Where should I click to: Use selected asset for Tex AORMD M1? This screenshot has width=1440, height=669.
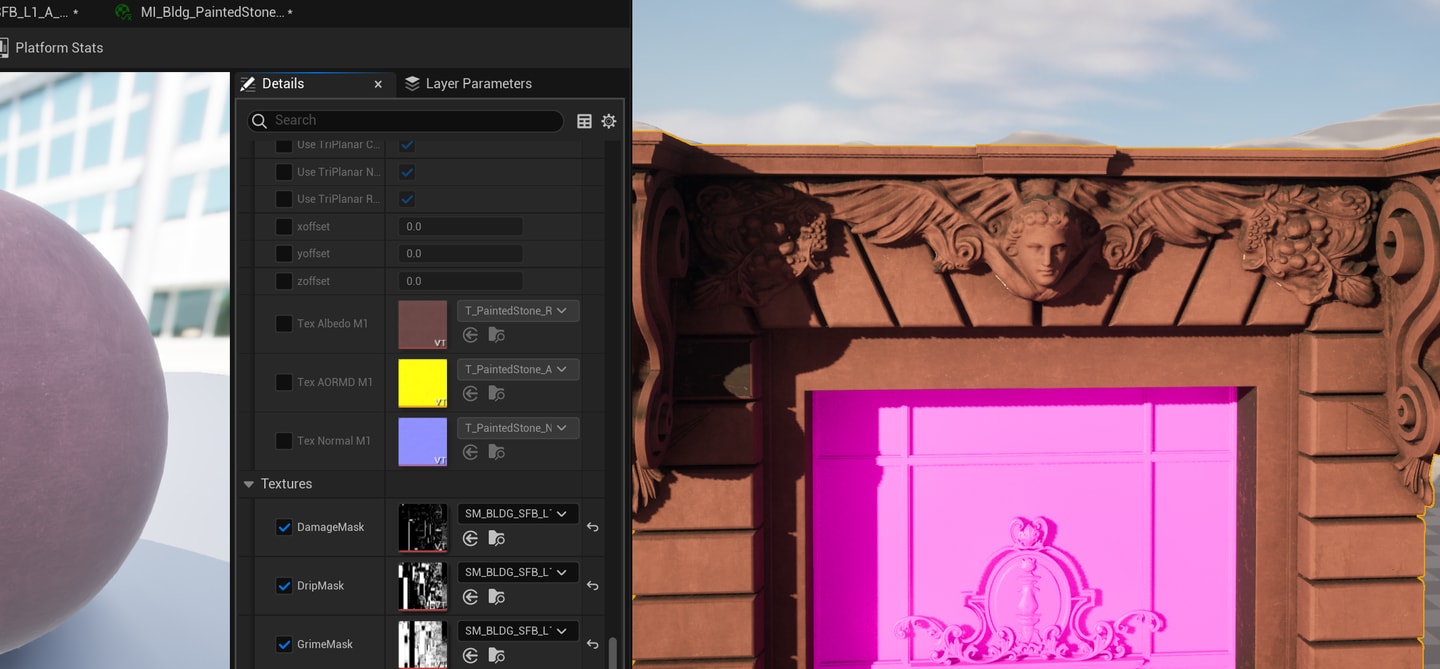470,394
